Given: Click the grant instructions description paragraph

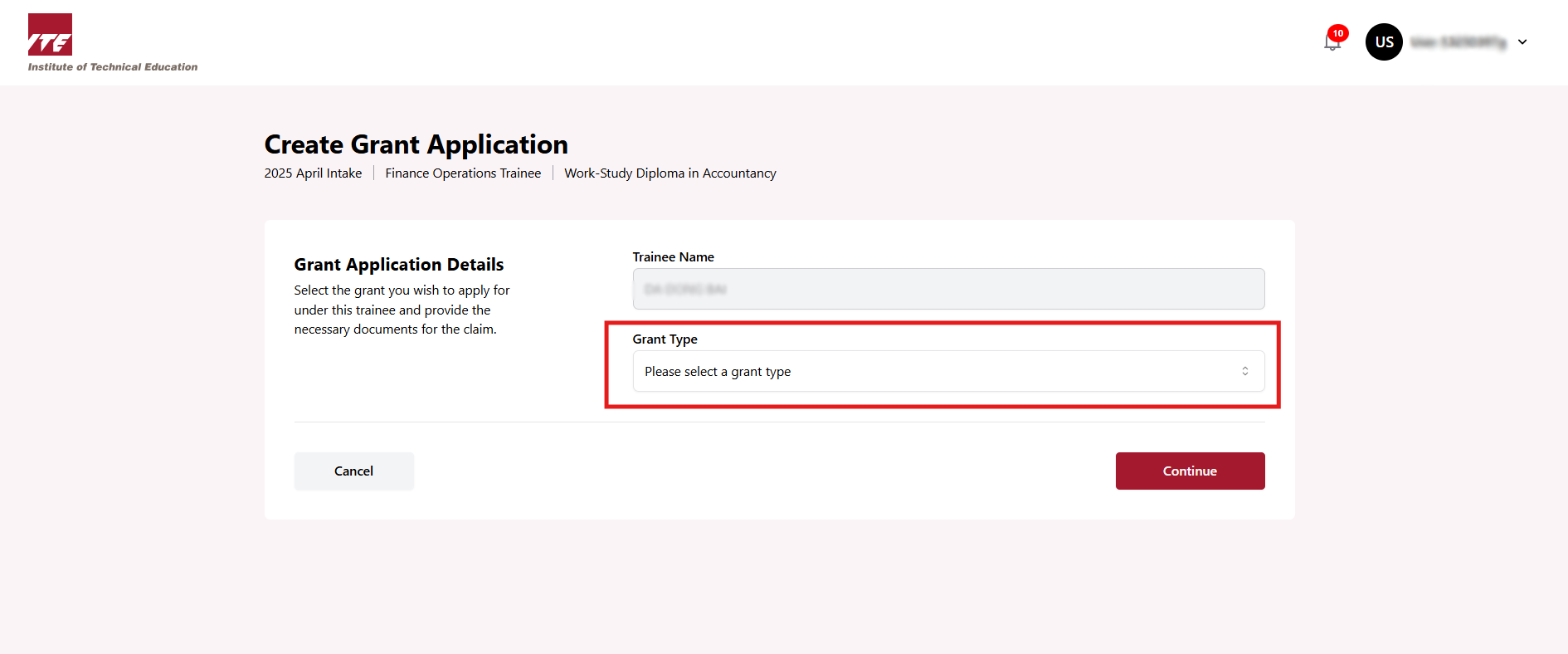Looking at the screenshot, I should [x=402, y=310].
